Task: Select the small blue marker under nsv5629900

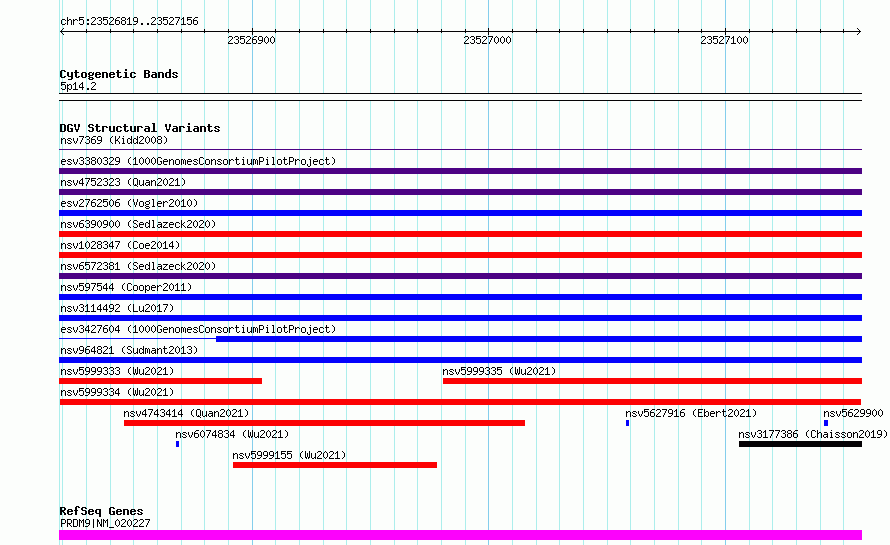Action: pos(826,423)
